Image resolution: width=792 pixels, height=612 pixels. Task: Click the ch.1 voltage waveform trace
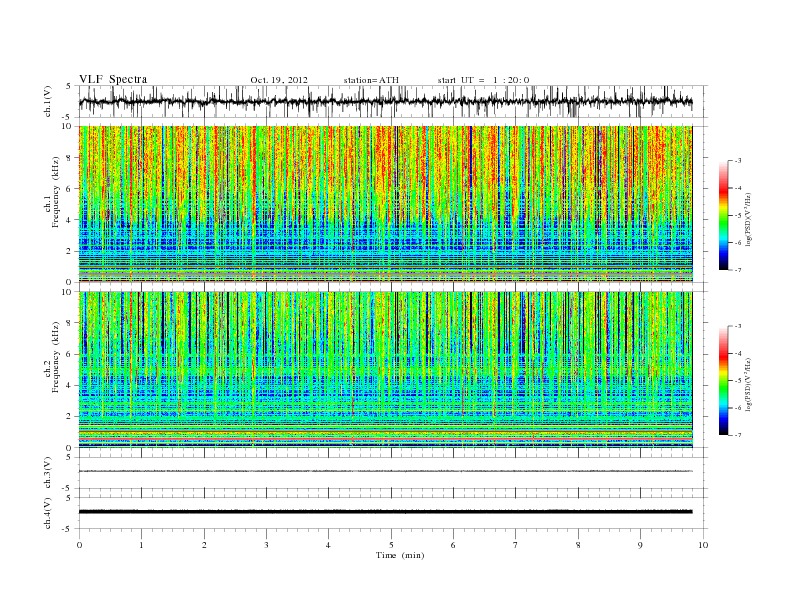[x=386, y=101]
